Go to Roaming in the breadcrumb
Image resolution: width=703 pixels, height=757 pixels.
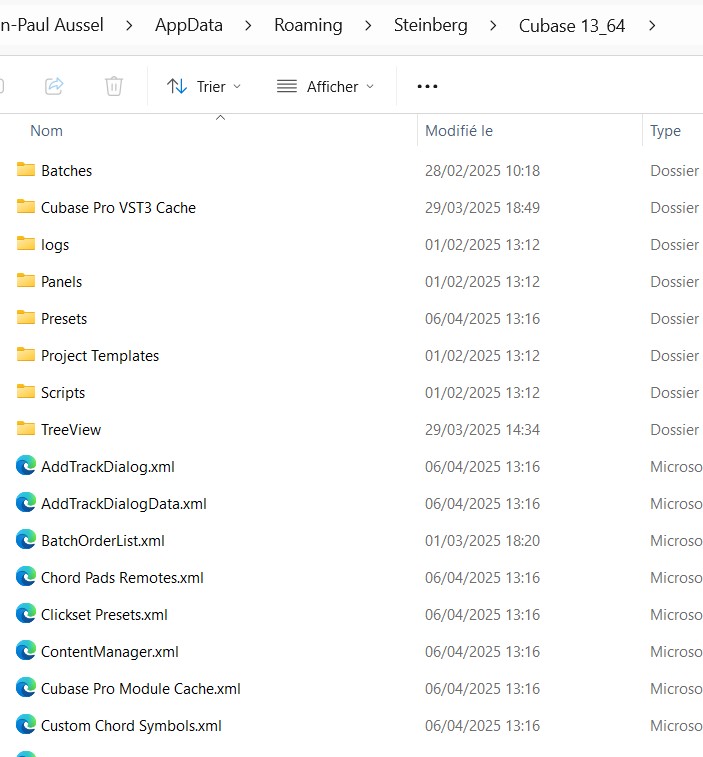pyautogui.click(x=308, y=25)
